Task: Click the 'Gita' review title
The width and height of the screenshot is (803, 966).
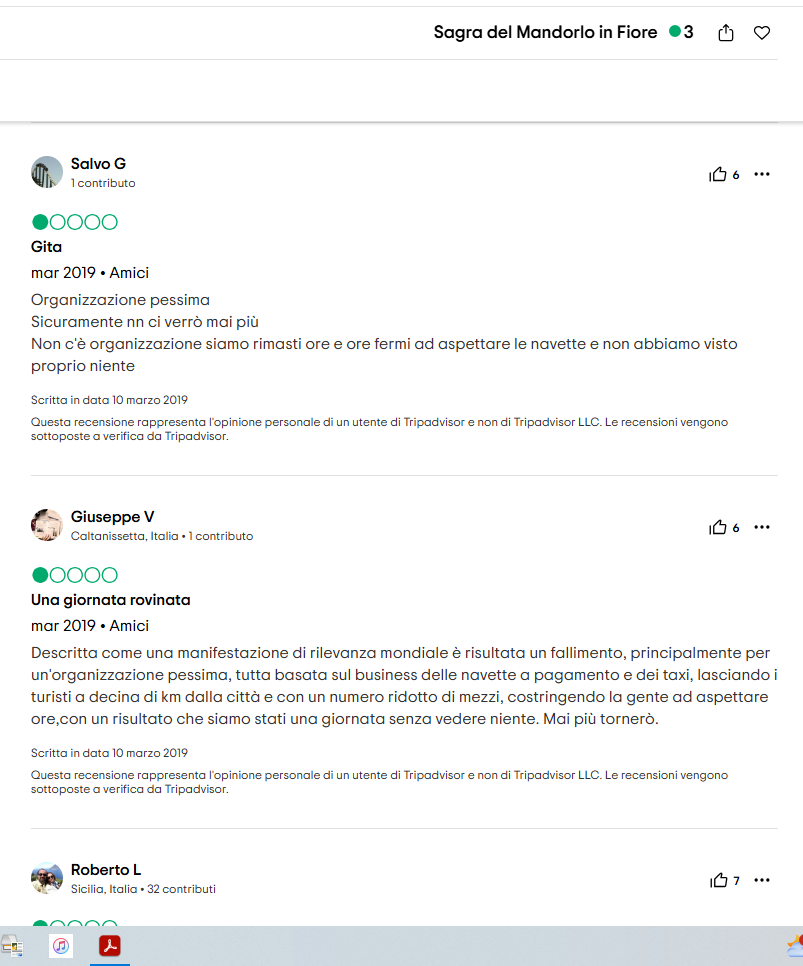Action: coord(47,247)
